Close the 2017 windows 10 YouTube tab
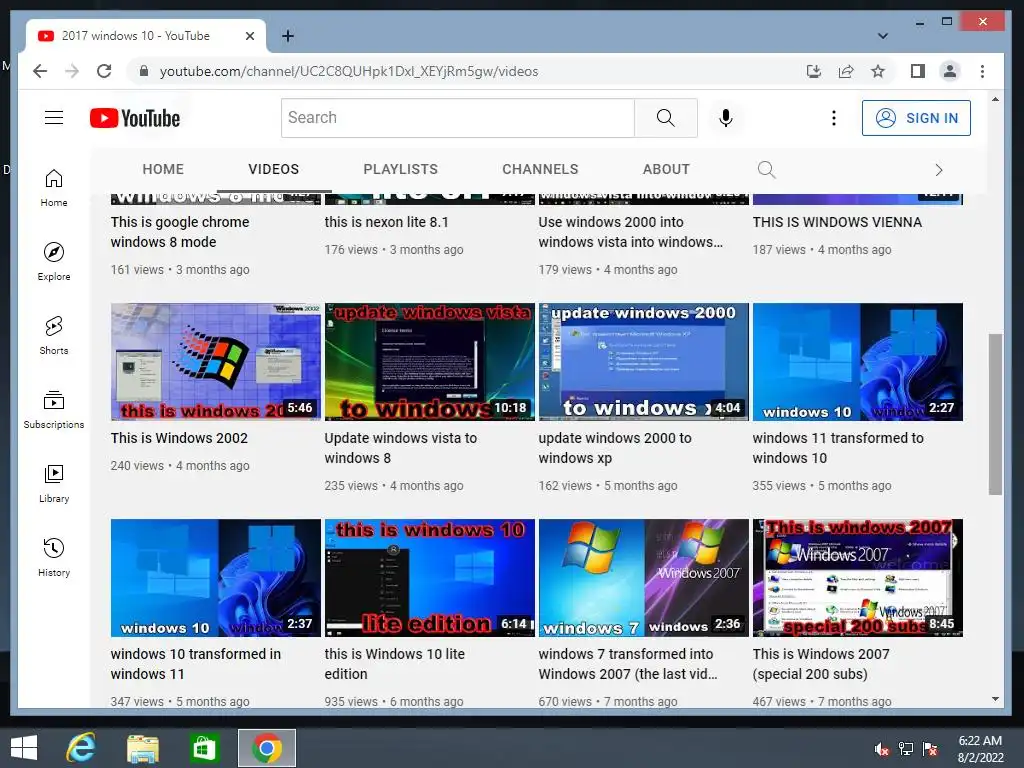 pyautogui.click(x=249, y=36)
